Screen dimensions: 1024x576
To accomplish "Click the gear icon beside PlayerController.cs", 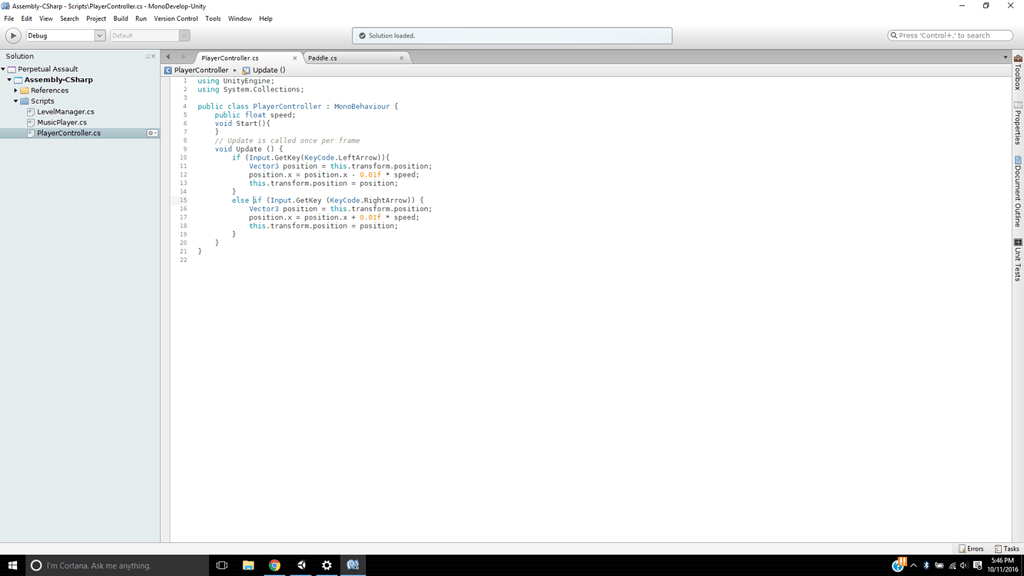I will click(x=152, y=133).
